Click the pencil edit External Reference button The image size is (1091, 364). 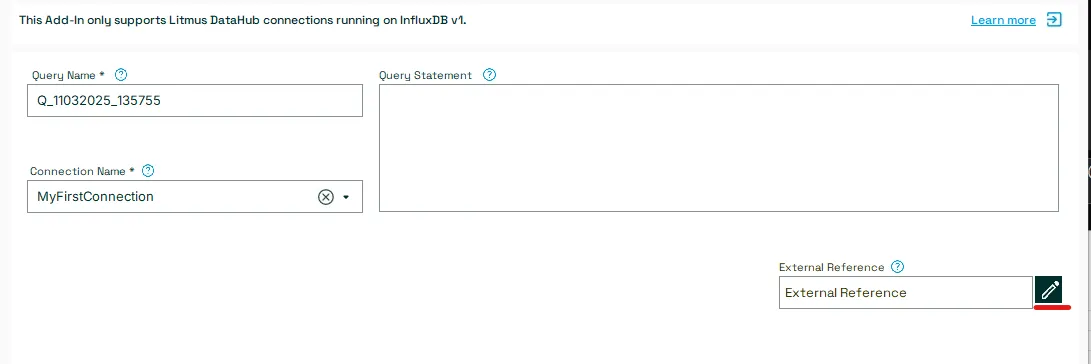pos(1049,290)
